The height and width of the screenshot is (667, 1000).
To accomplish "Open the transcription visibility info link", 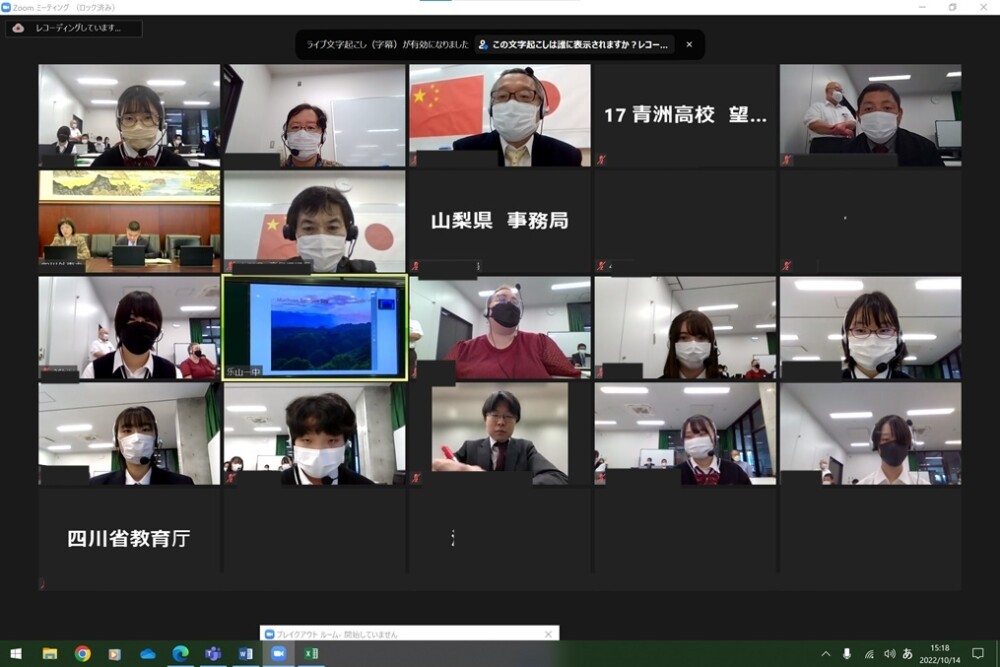I will pyautogui.click(x=575, y=45).
